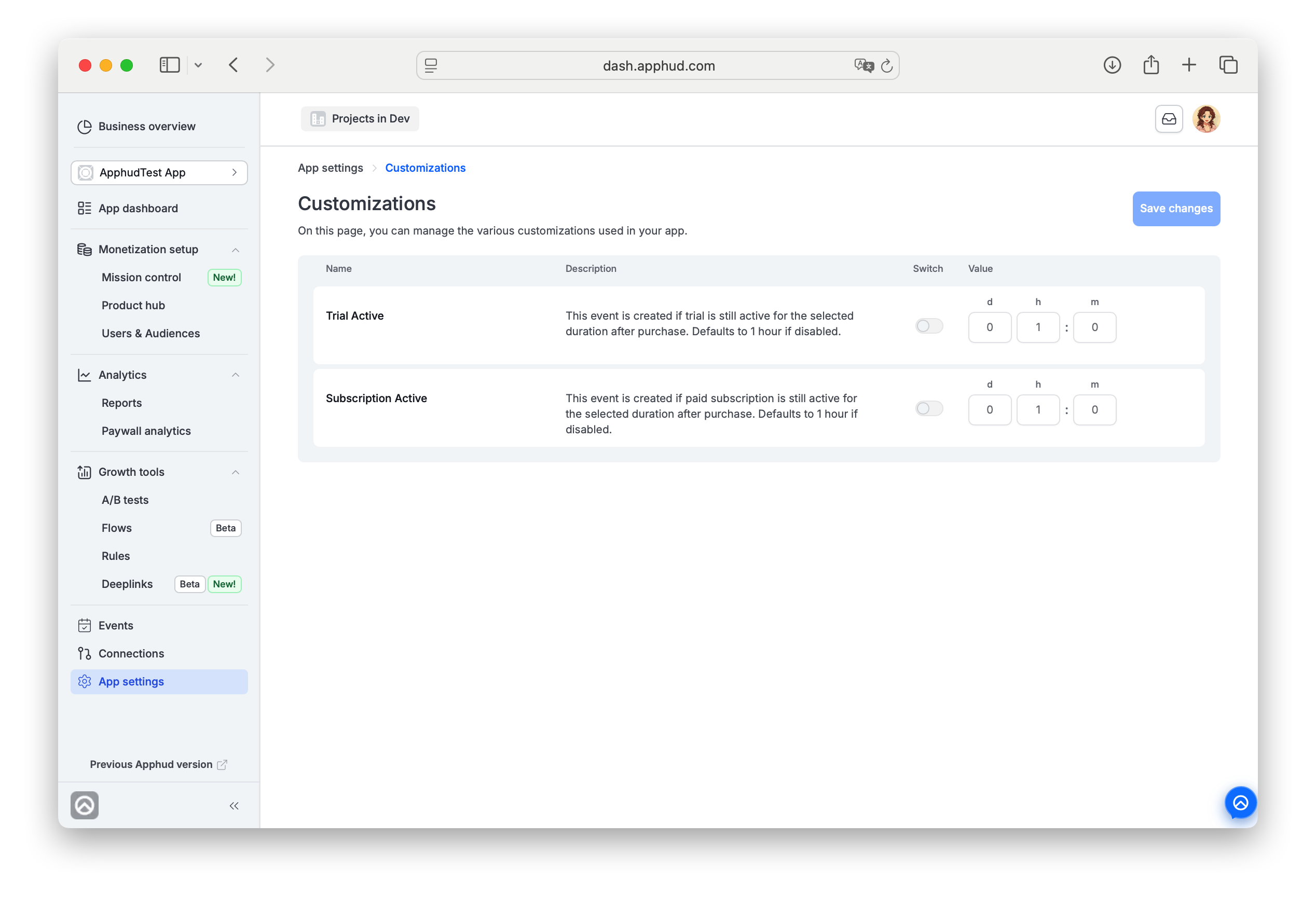Viewport: 1316px width, 906px height.
Task: Open the Events page
Action: click(116, 626)
